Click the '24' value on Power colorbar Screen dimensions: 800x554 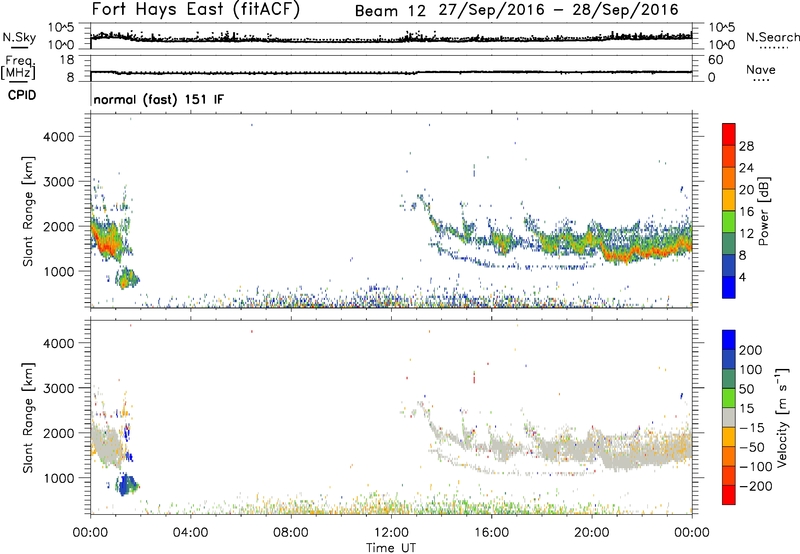[x=746, y=168]
